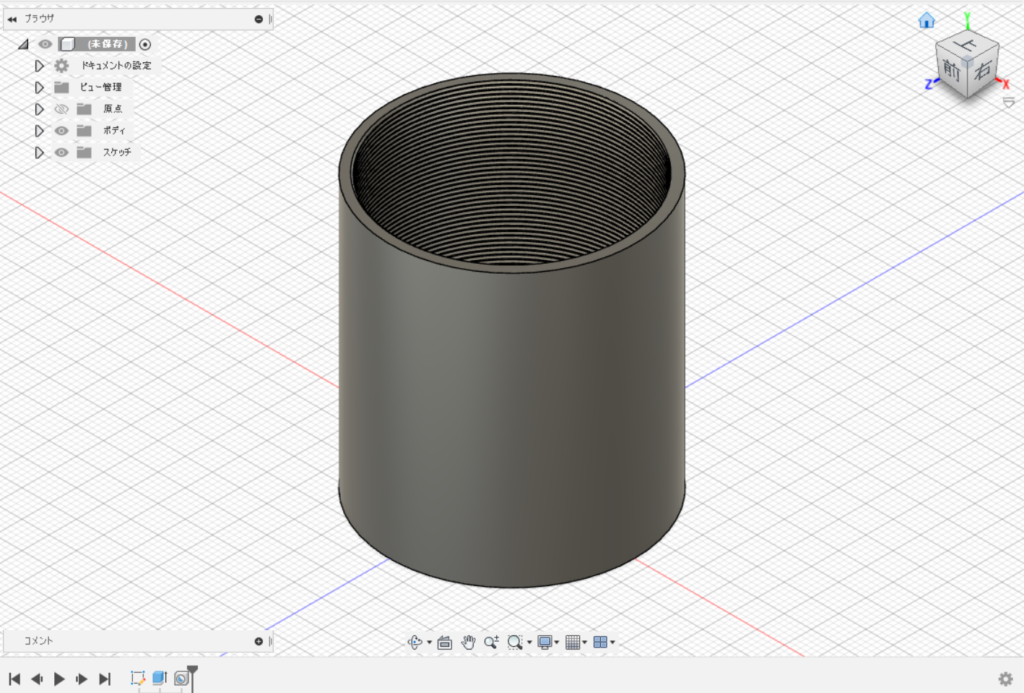Viewport: 1024px width, 693px height.
Task: Toggle visibility of the スケッチ folder
Action: point(62,153)
